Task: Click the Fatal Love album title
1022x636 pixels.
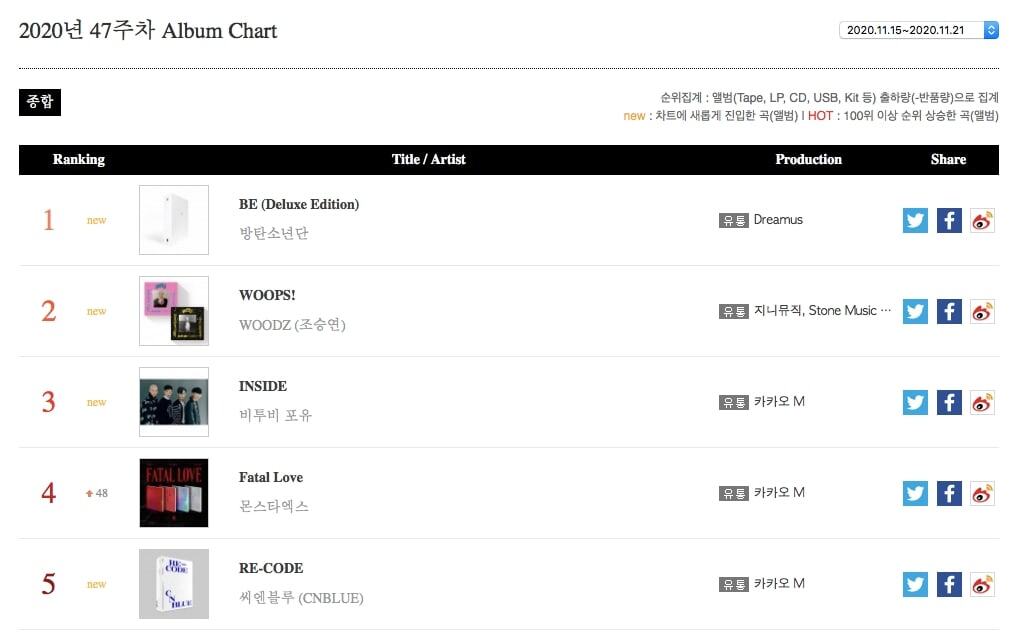Action: click(x=271, y=477)
